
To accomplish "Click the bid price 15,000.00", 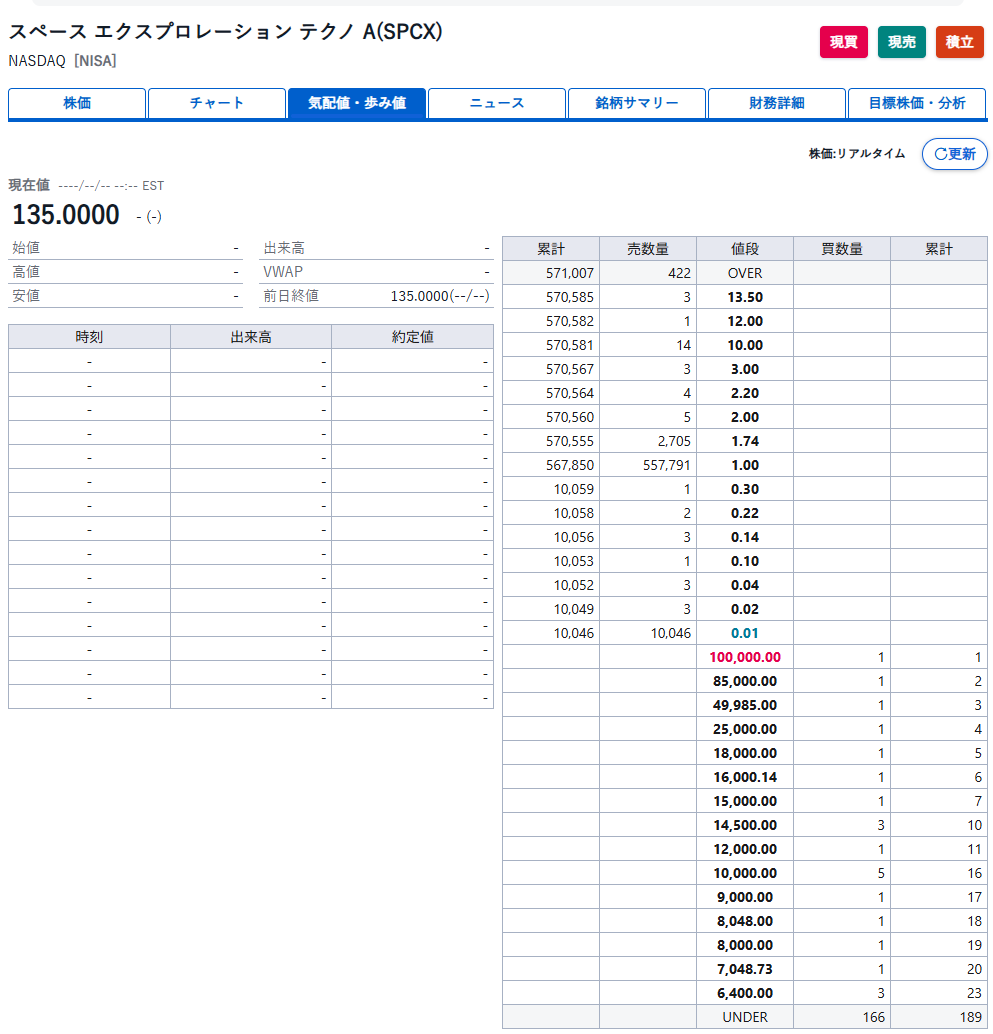I will (x=745, y=801).
